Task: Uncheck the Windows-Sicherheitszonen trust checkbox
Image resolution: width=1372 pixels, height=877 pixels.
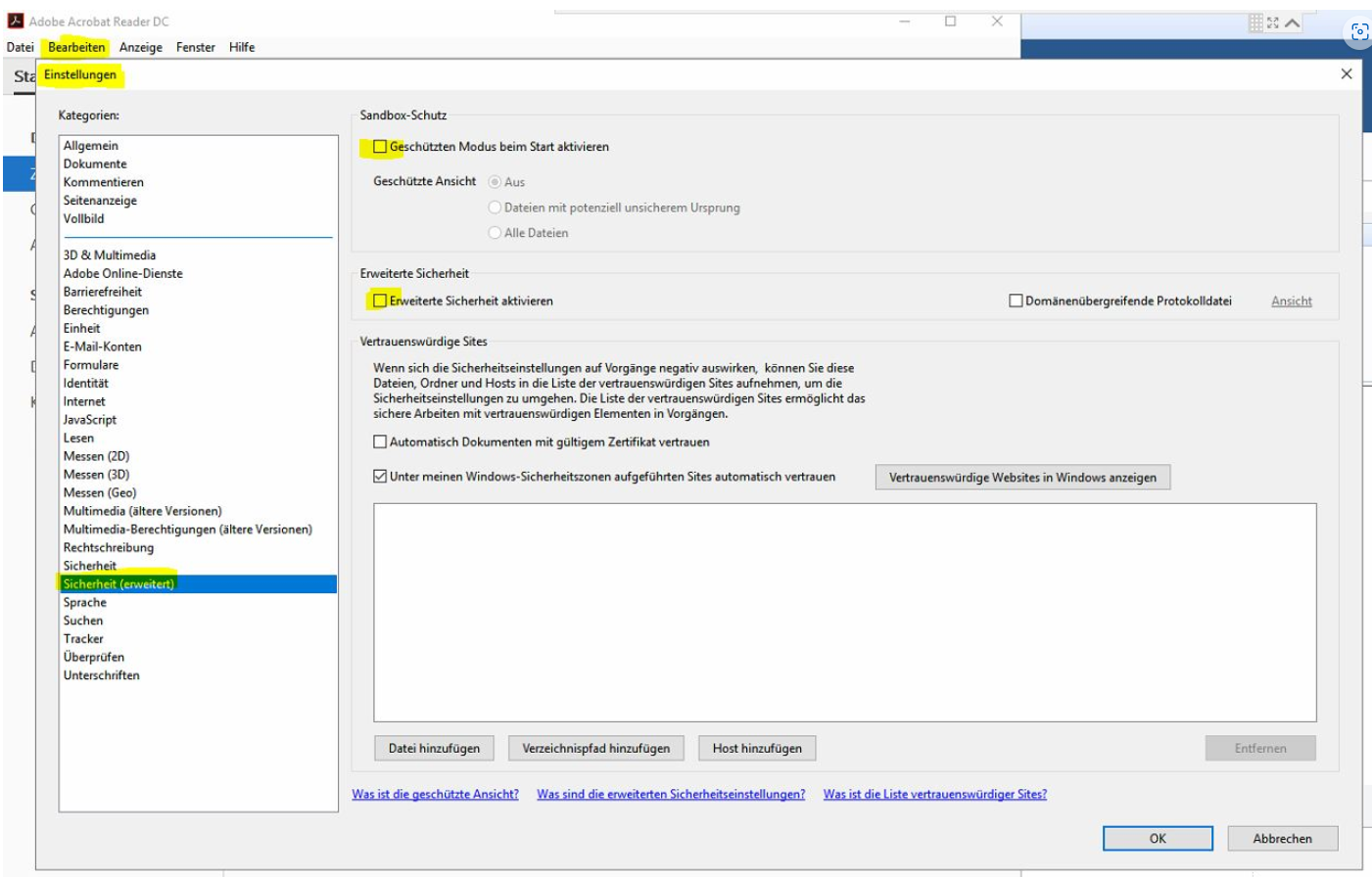Action: [380, 477]
